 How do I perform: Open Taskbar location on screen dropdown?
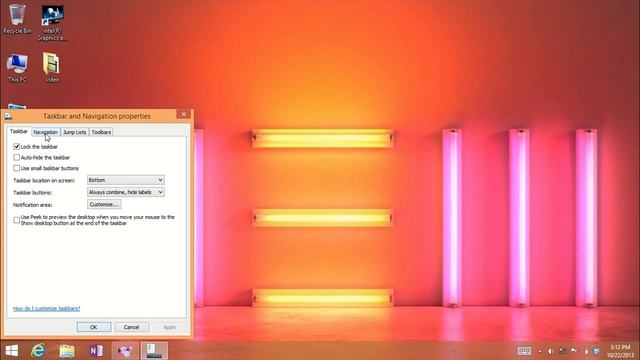(x=126, y=180)
